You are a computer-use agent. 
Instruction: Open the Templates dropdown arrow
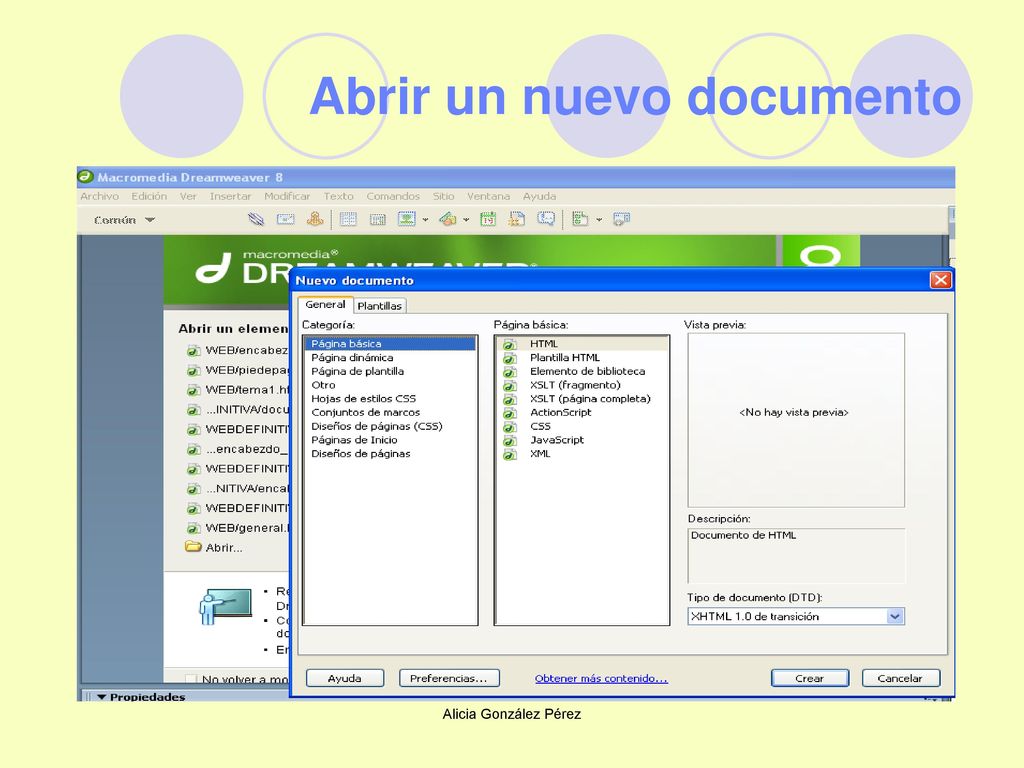coord(598,220)
